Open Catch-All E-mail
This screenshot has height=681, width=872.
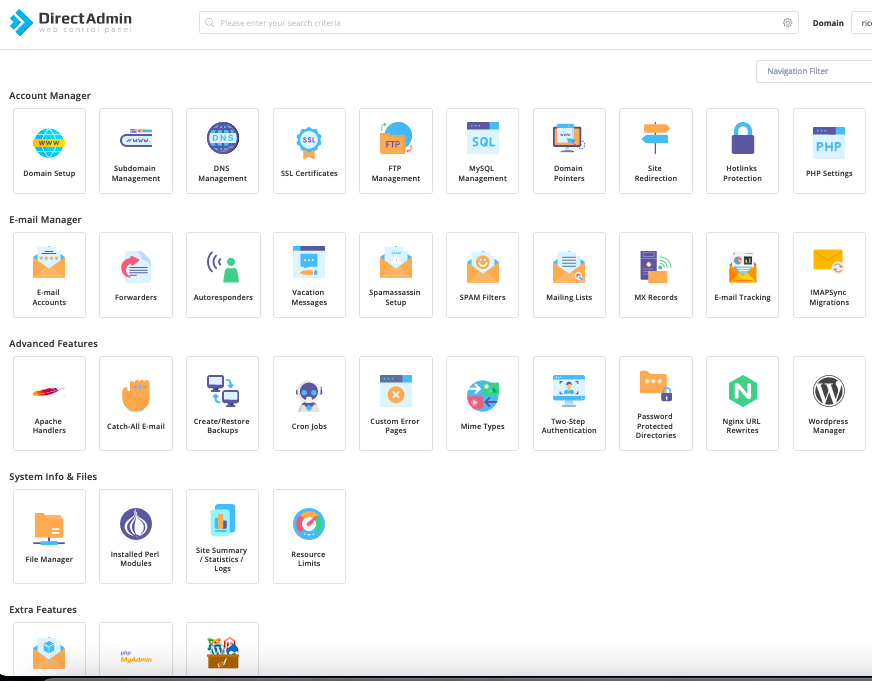136,403
